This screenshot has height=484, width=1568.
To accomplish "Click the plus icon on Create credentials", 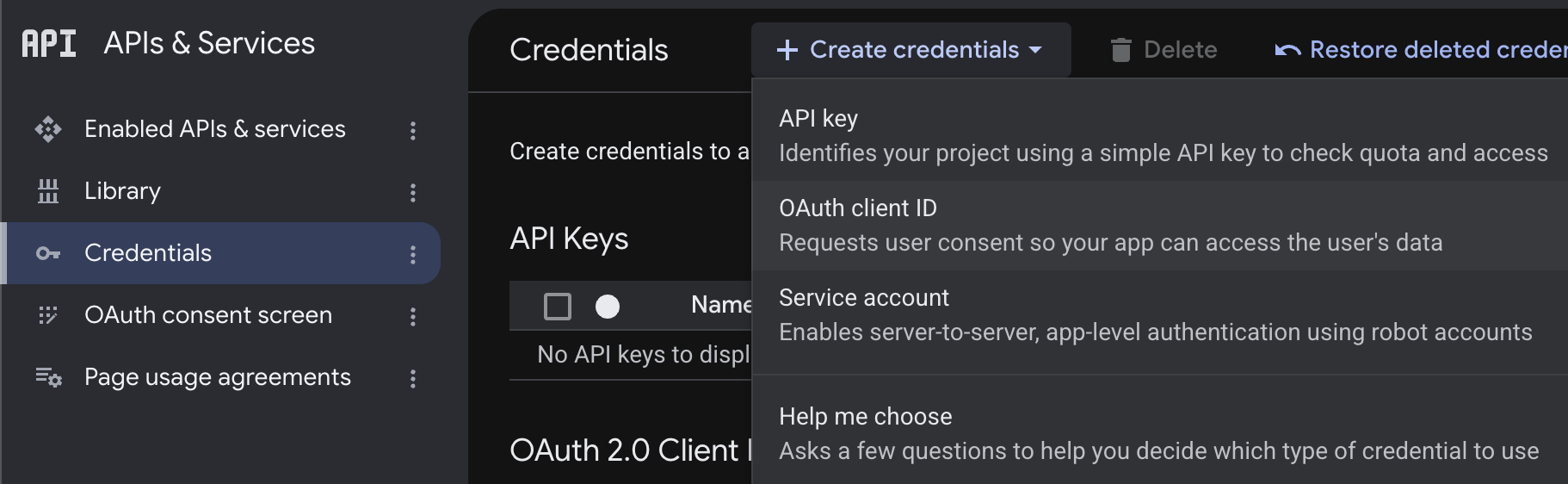I will pos(787,50).
